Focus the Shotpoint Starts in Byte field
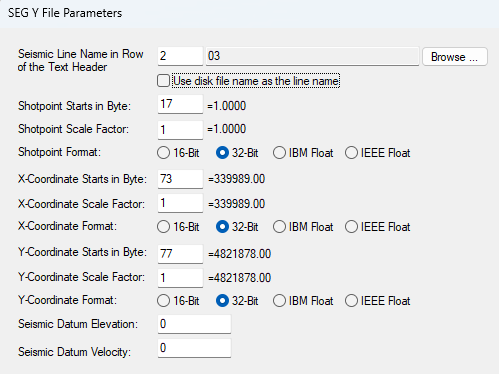This screenshot has height=374, width=499. point(180,104)
